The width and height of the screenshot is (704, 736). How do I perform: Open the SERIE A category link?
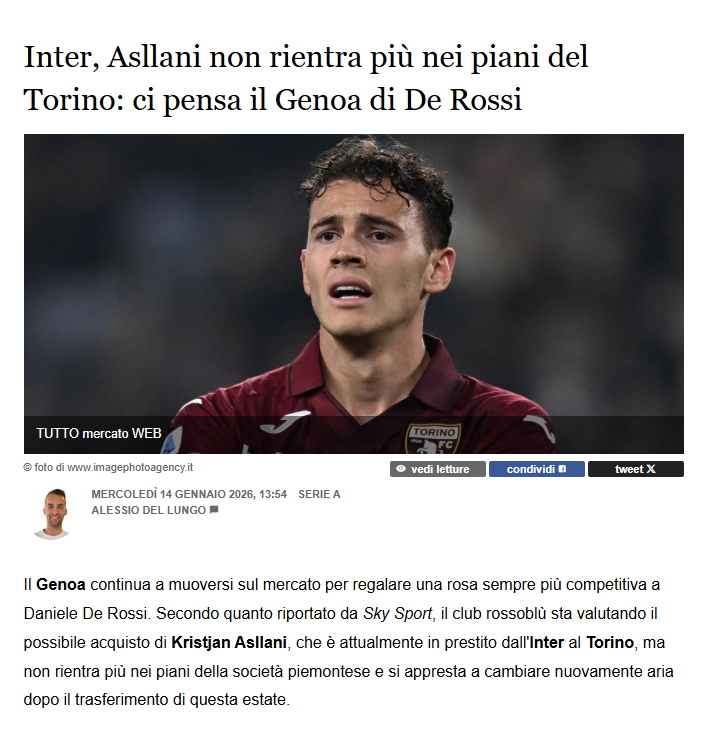click(319, 494)
